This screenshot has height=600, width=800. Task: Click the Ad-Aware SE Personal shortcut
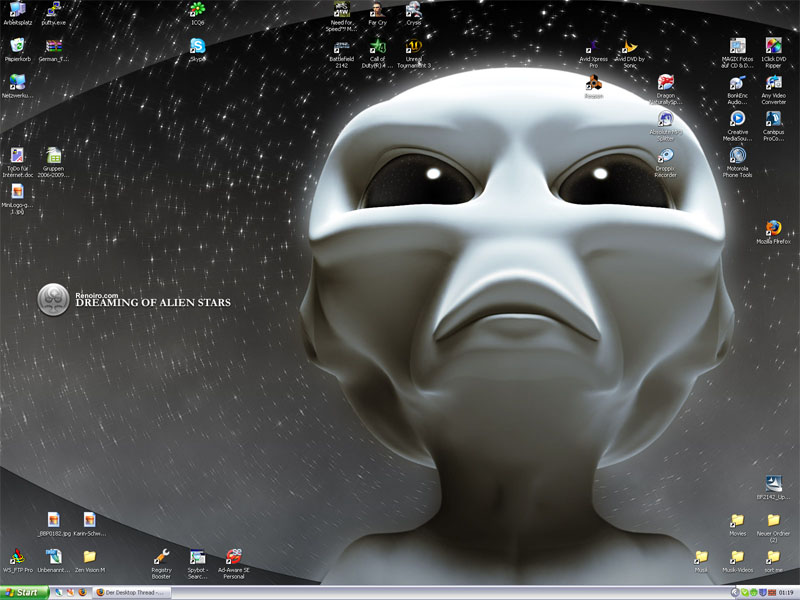pos(233,557)
